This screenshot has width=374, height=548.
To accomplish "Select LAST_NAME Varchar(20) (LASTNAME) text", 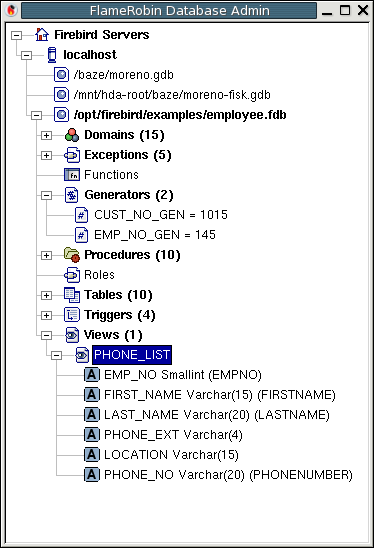I will [217, 415].
